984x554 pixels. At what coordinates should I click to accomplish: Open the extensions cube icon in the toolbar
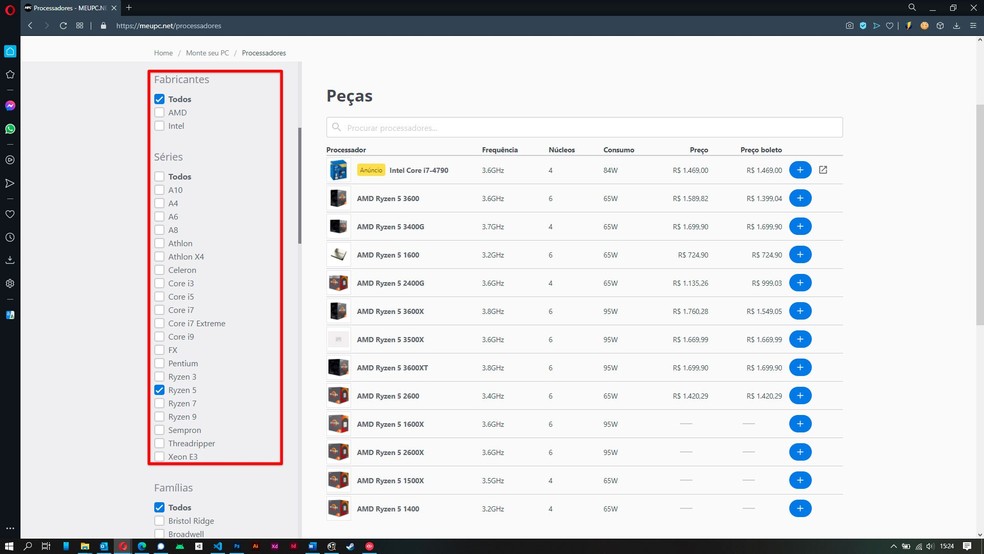point(940,26)
